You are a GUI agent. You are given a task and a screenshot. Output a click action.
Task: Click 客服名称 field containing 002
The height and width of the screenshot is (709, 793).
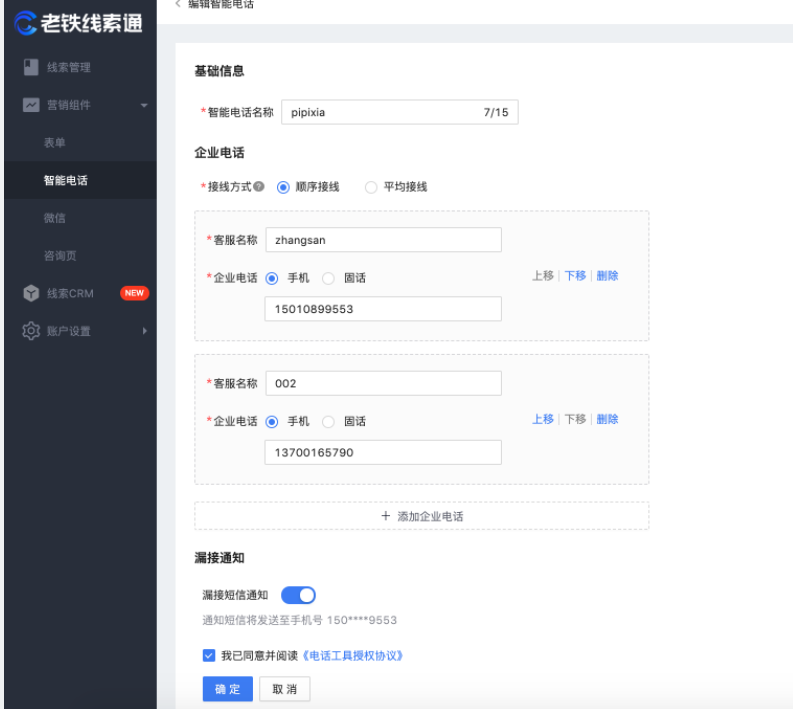pos(383,383)
